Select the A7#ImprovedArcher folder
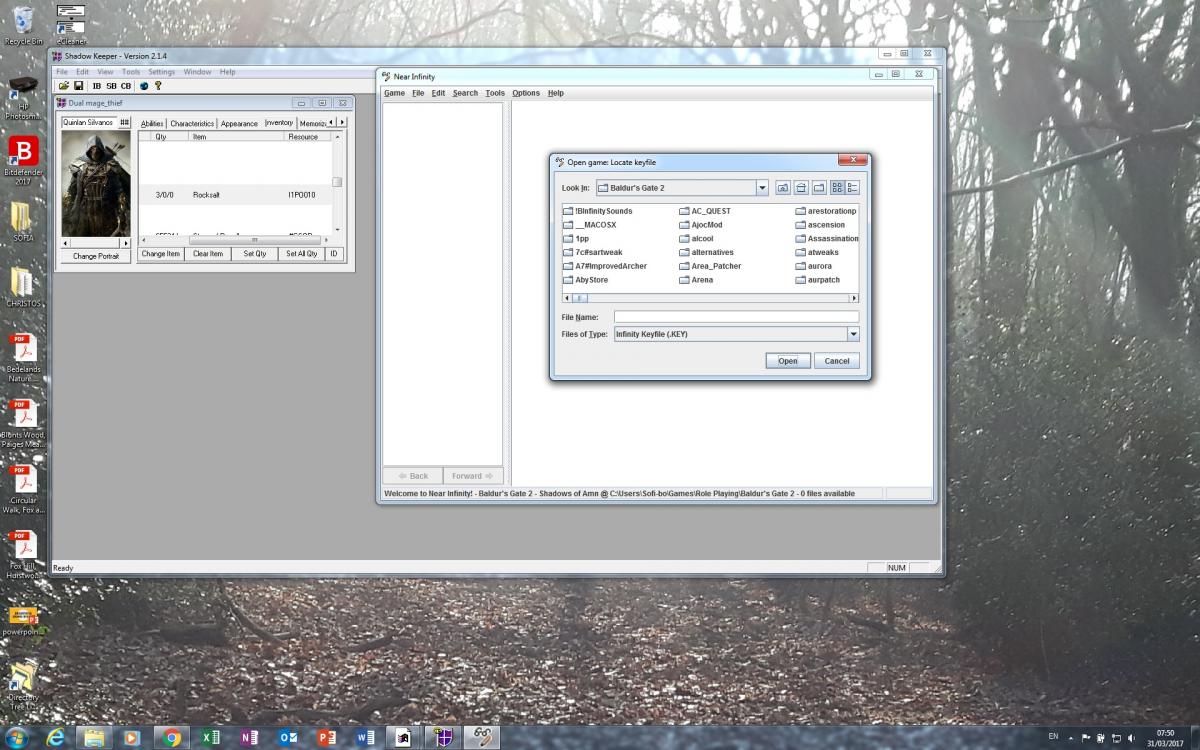Screen dimensions: 1200x750 tap(605, 266)
